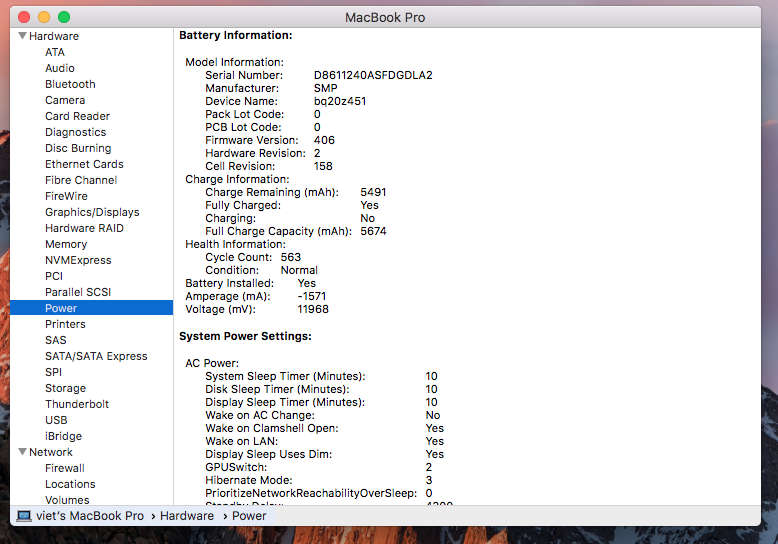The height and width of the screenshot is (544, 778).
Task: Click the MacBook Pro window title
Action: click(385, 17)
